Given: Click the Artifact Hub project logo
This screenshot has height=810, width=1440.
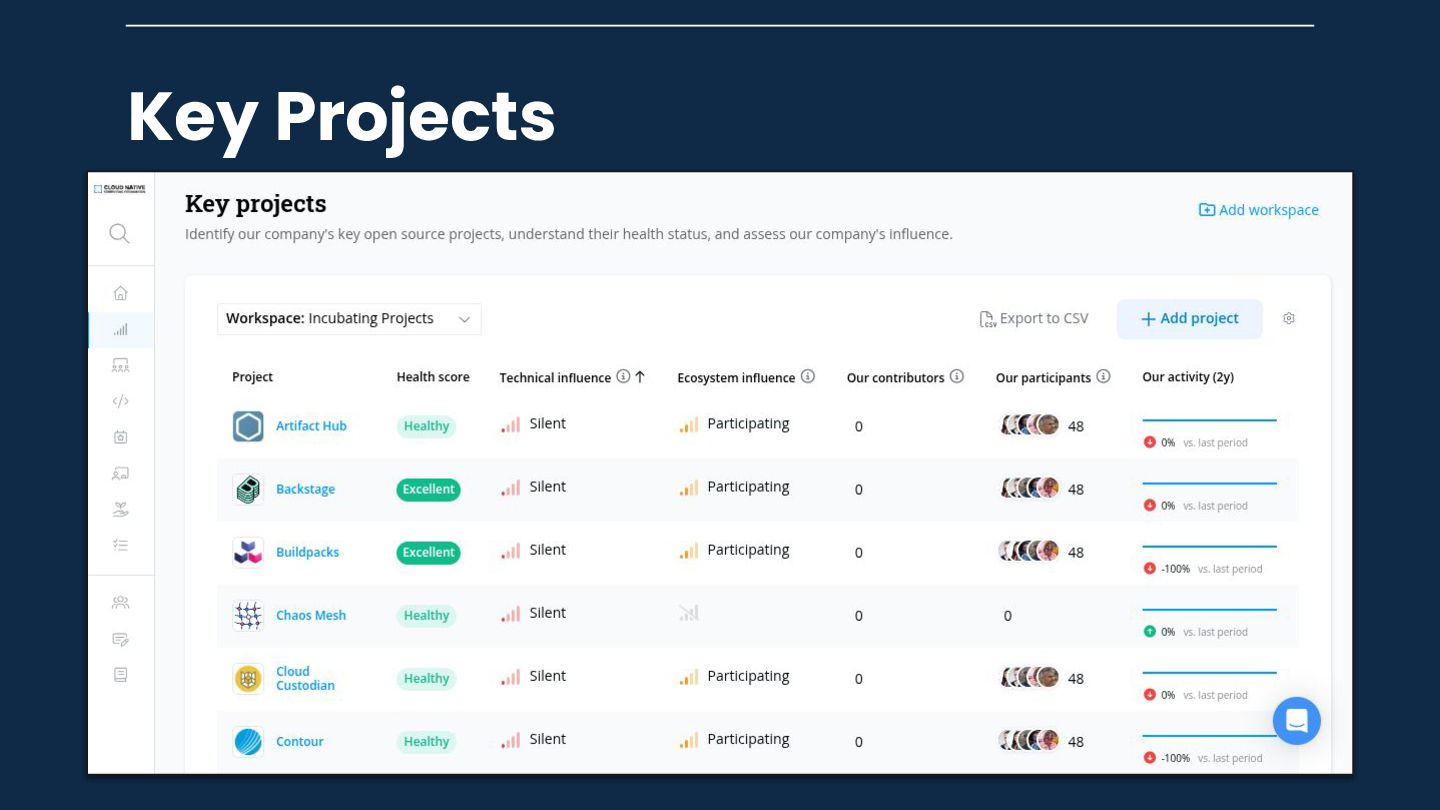Looking at the screenshot, I should coord(248,426).
